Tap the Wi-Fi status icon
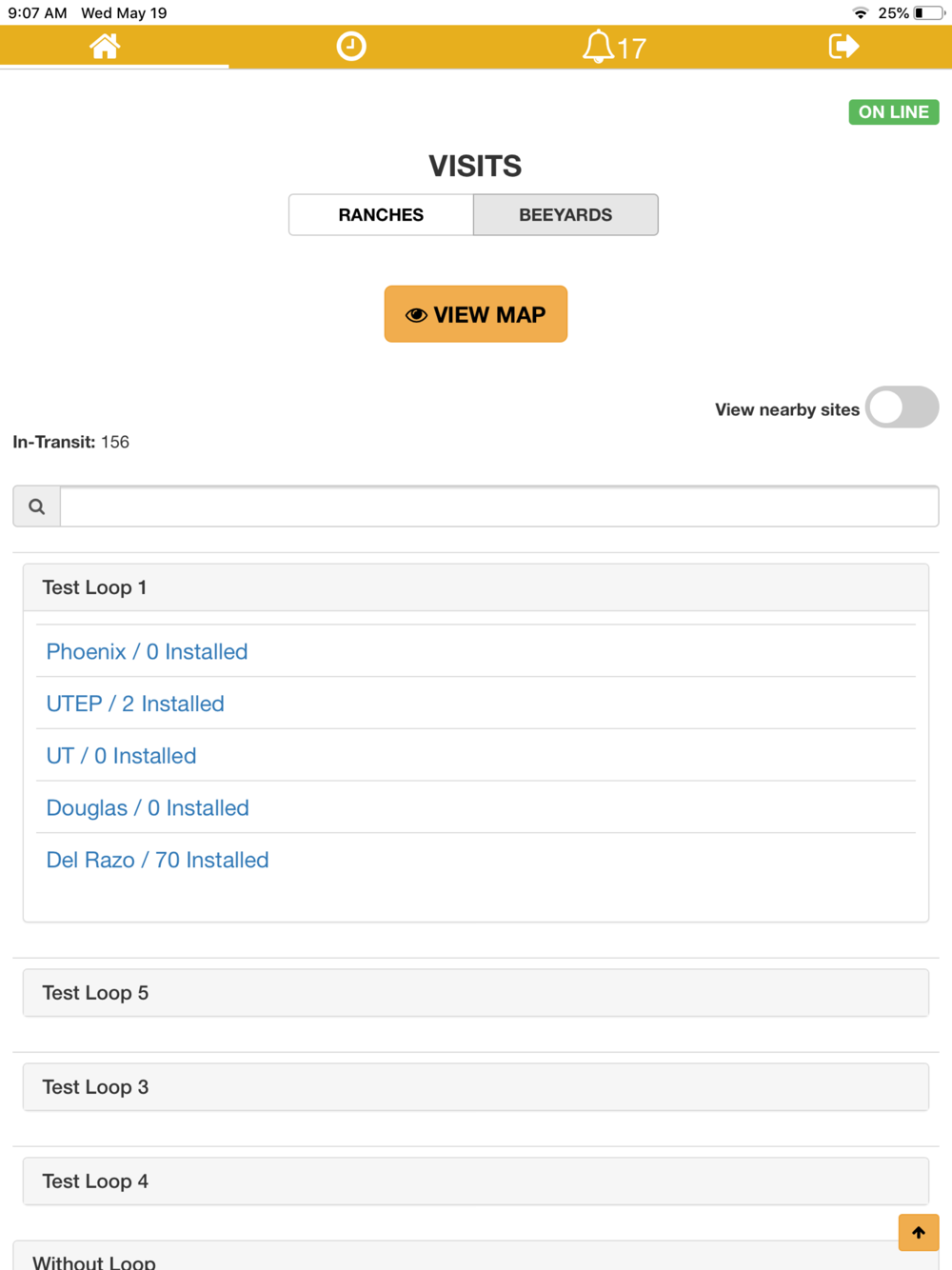 861,13
